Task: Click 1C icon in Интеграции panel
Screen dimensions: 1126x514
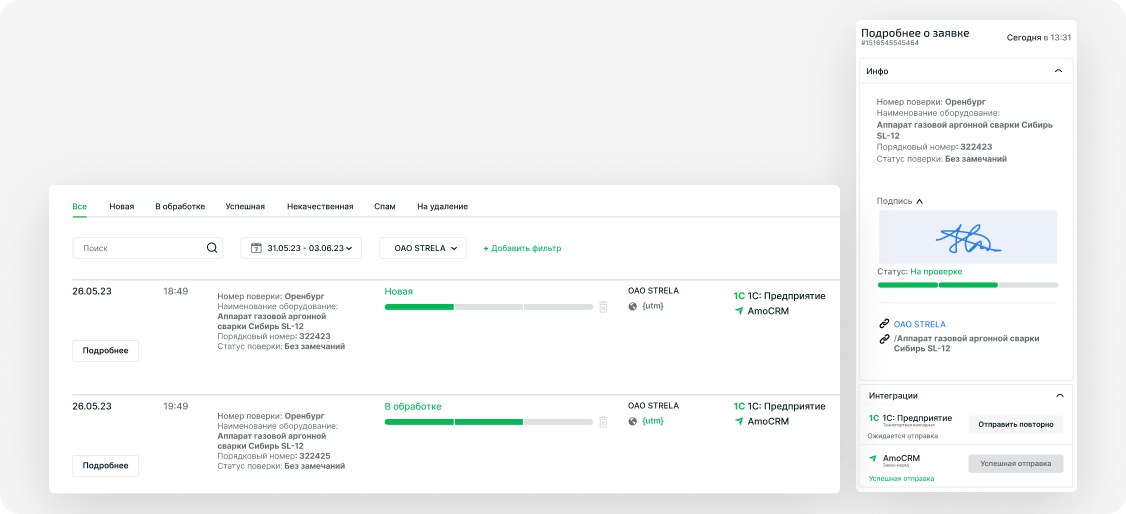Action: pos(874,418)
